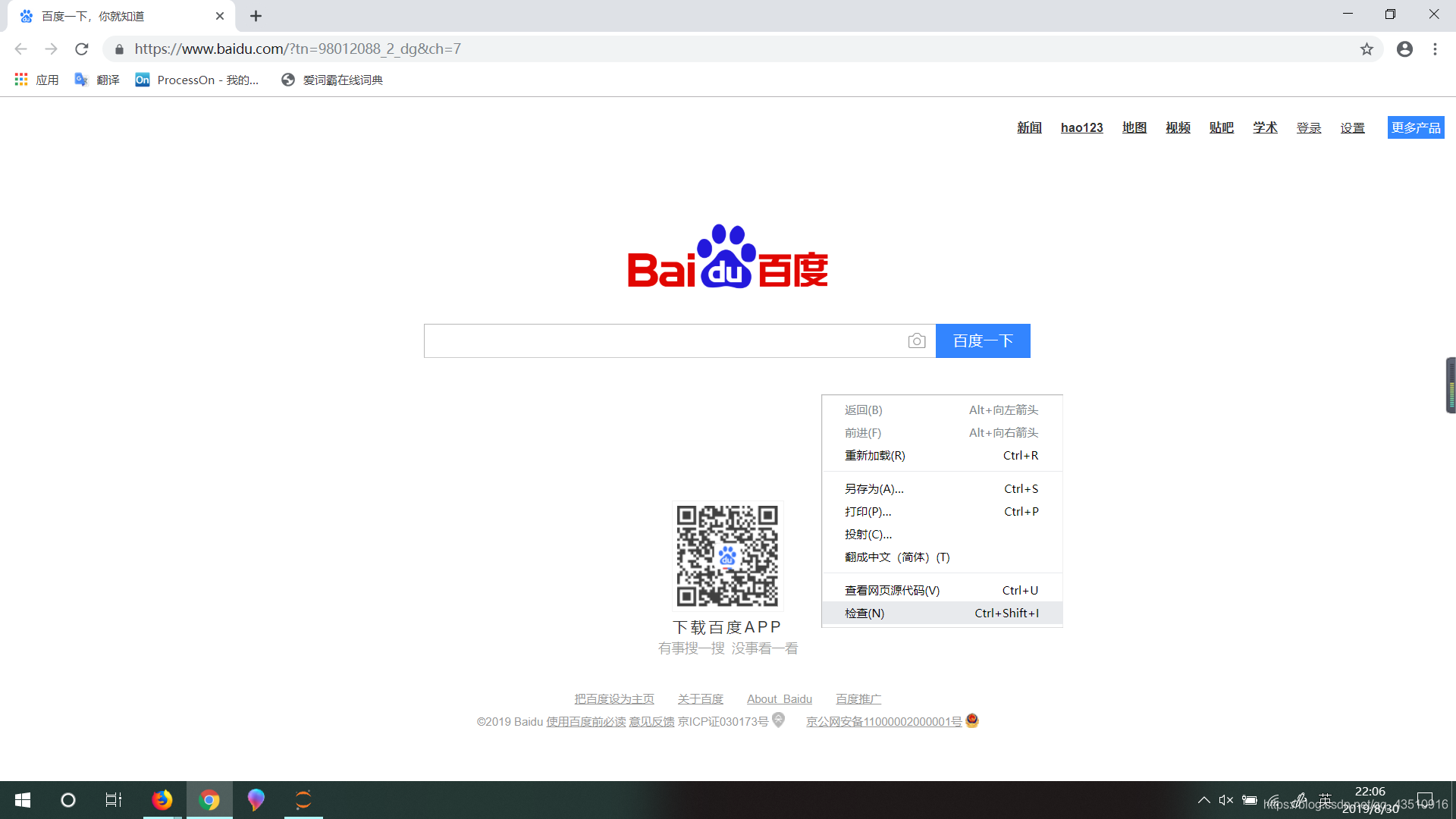
Task: Open the Apps (应用) bookmarks shortcut
Action: click(x=36, y=80)
